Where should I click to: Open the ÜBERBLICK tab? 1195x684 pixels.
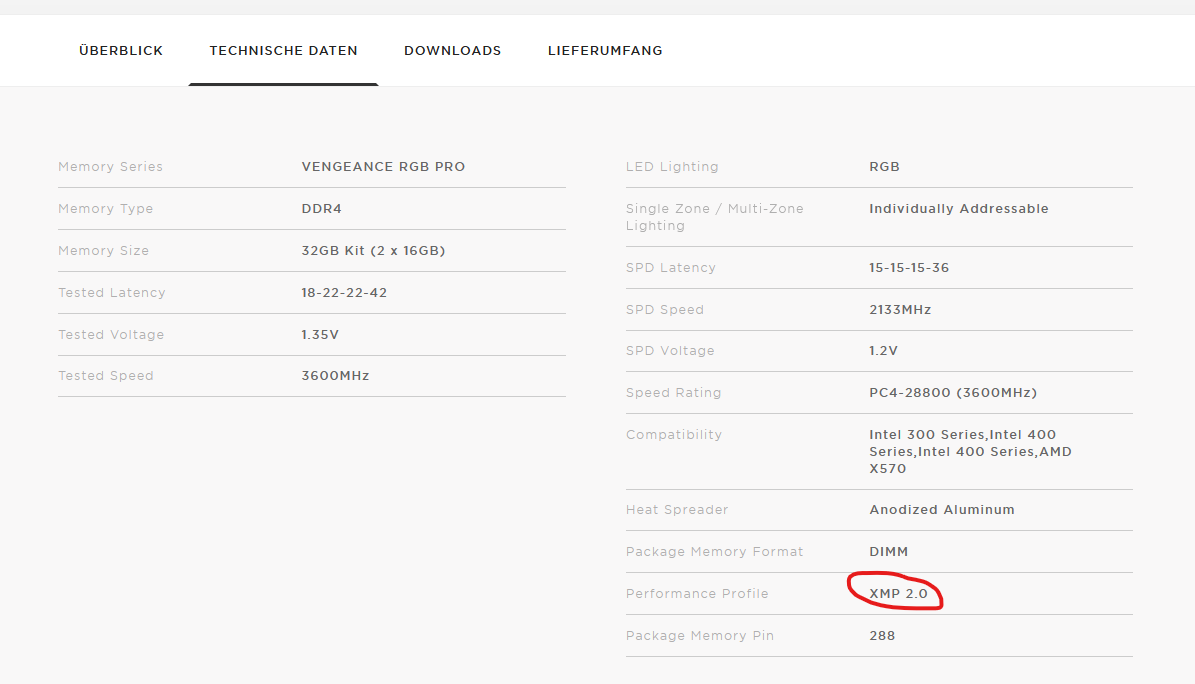(120, 50)
